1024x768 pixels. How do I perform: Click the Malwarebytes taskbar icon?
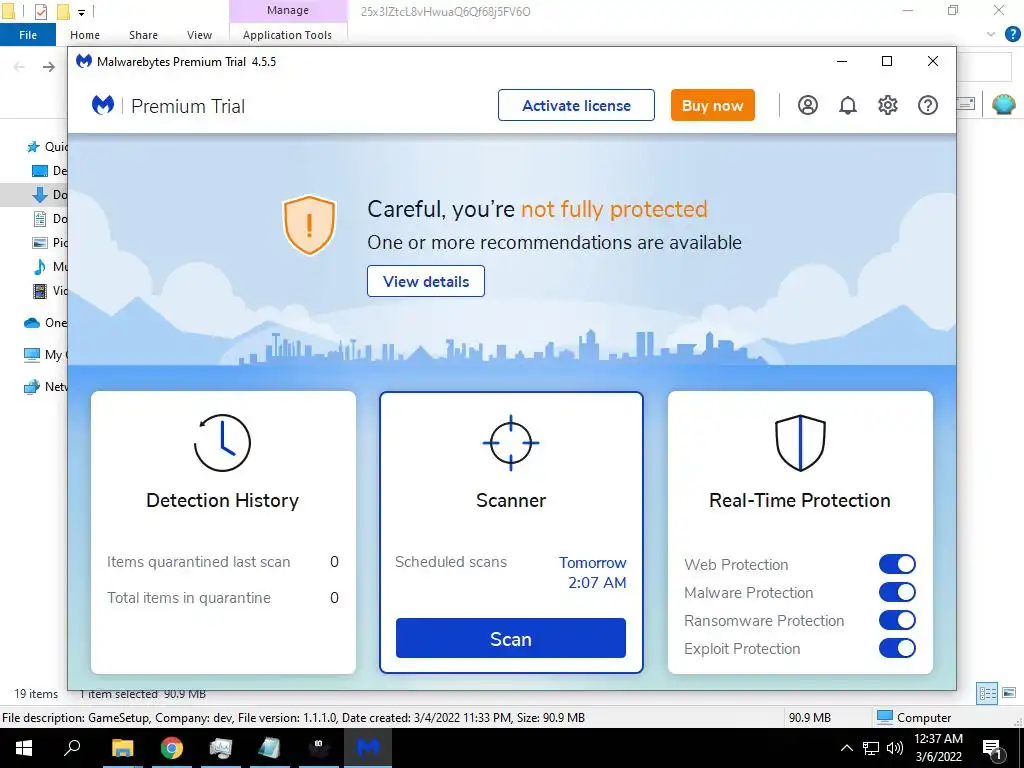pyautogui.click(x=368, y=748)
